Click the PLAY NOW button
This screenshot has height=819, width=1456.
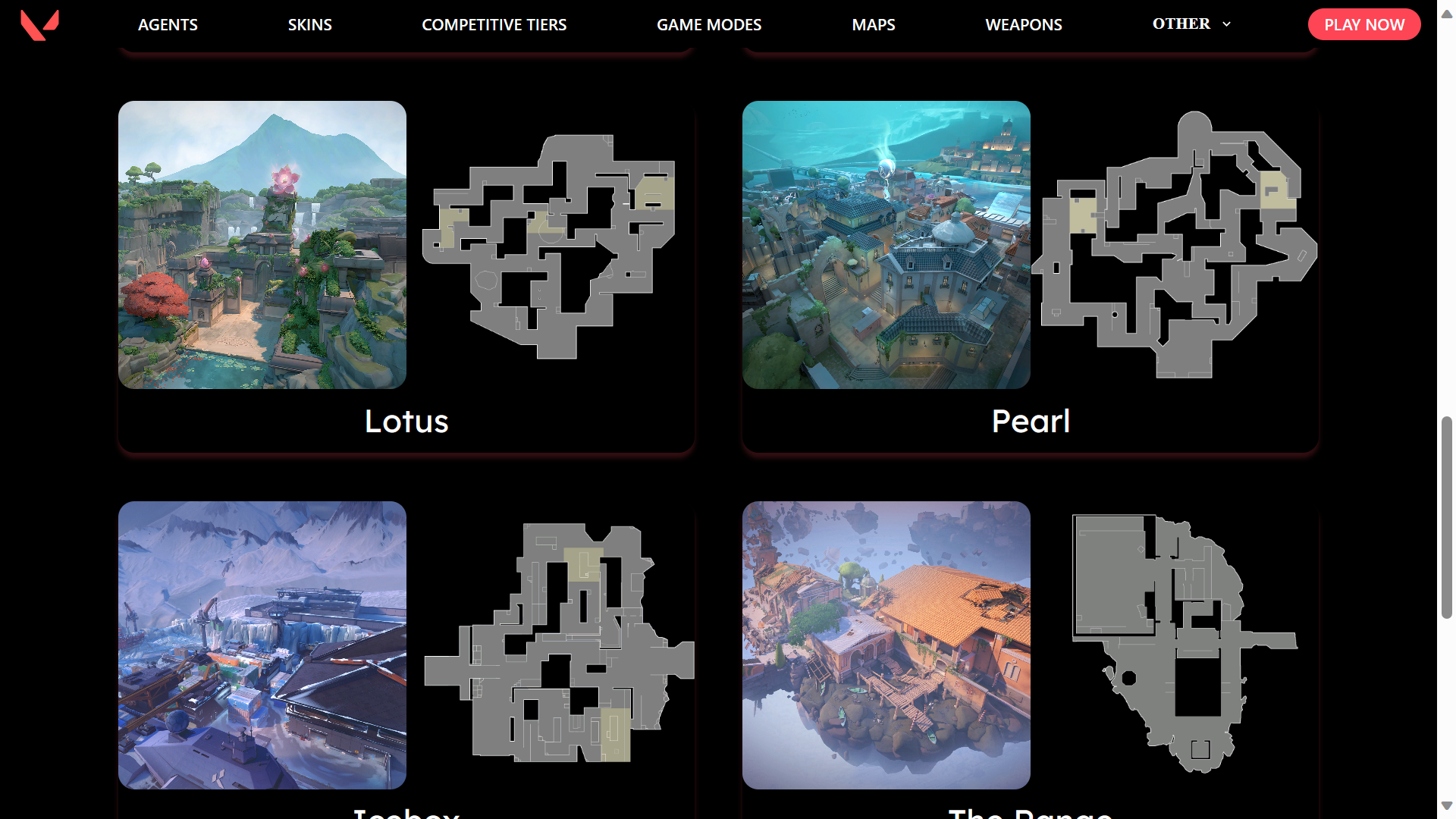pos(1364,24)
